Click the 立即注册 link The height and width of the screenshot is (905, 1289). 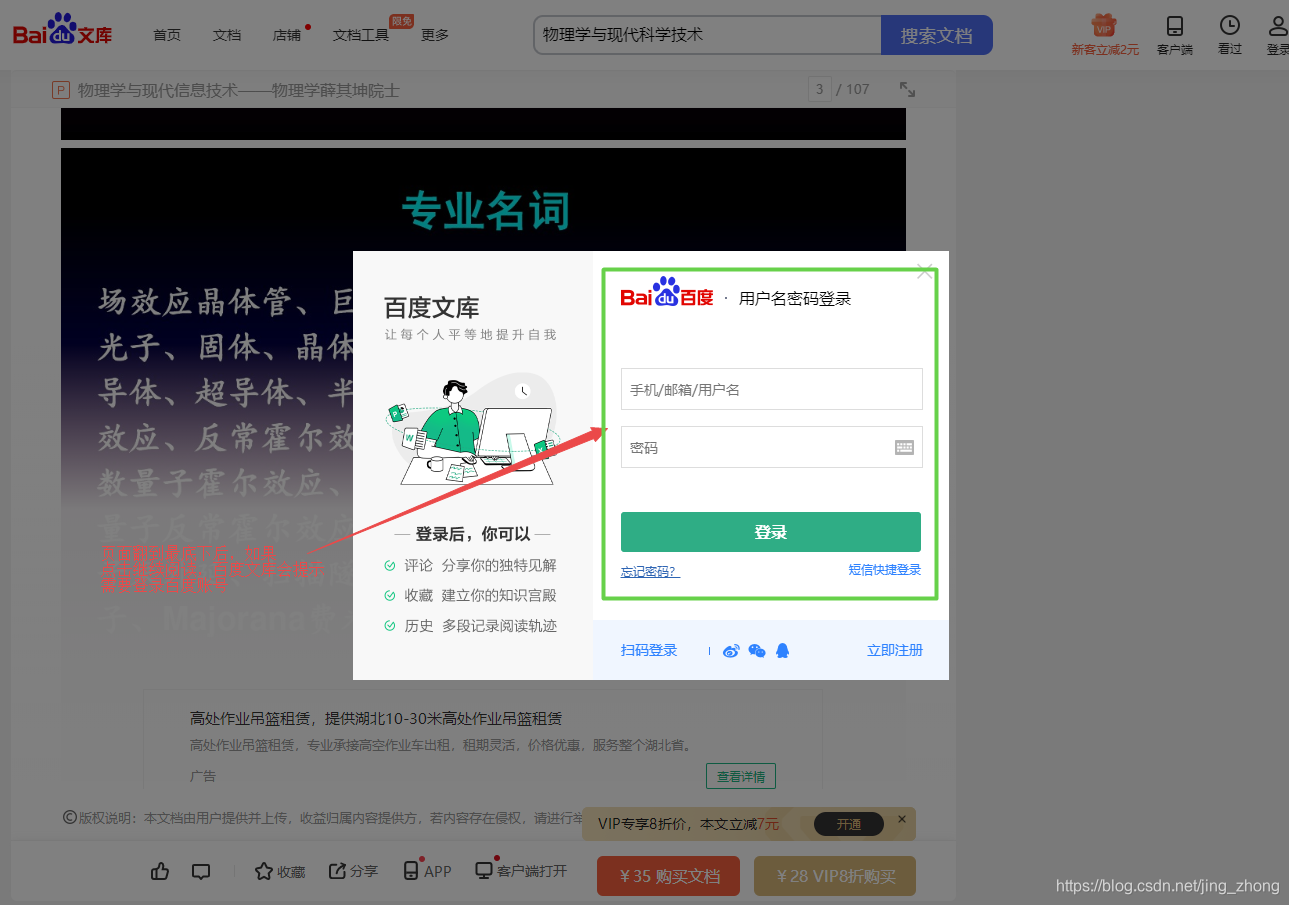click(x=895, y=650)
